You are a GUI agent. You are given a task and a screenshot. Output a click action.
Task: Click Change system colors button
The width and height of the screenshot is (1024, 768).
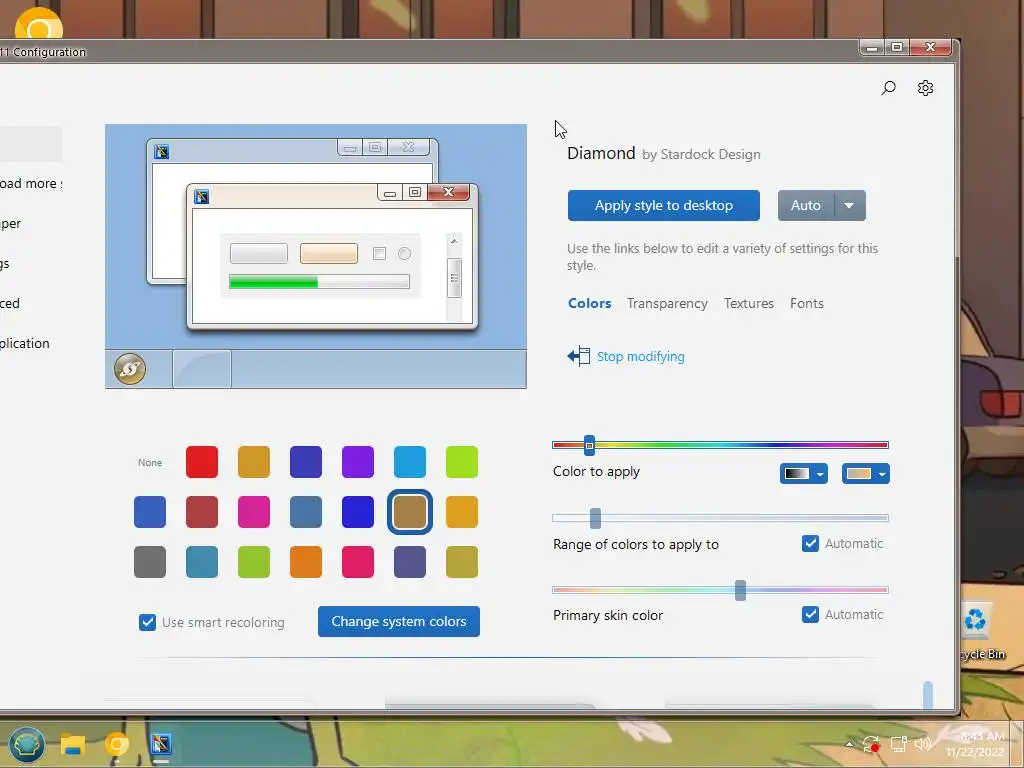[399, 621]
